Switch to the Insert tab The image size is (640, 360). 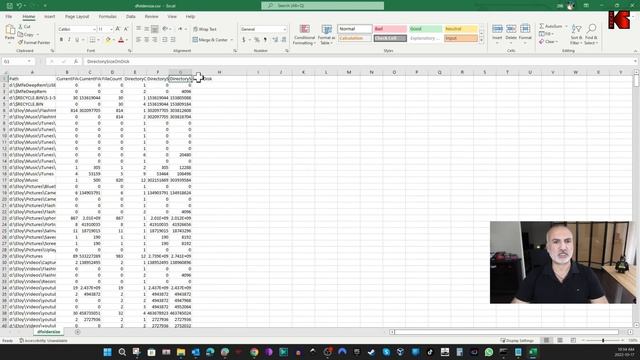click(49, 17)
